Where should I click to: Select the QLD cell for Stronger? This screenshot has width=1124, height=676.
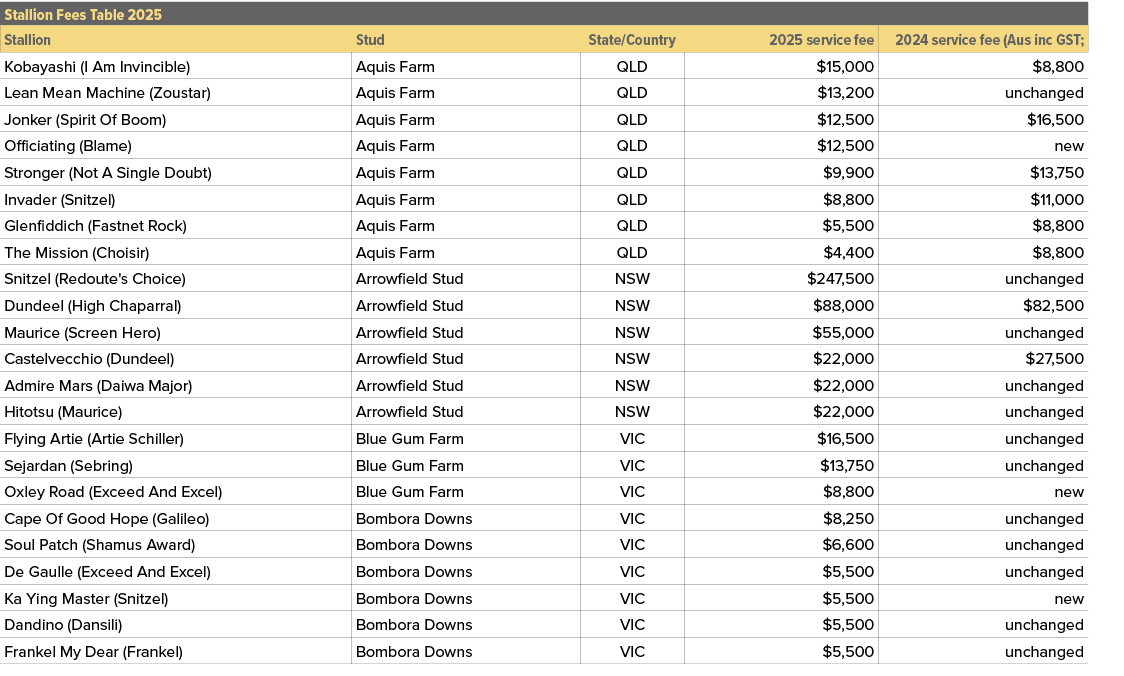pos(632,172)
